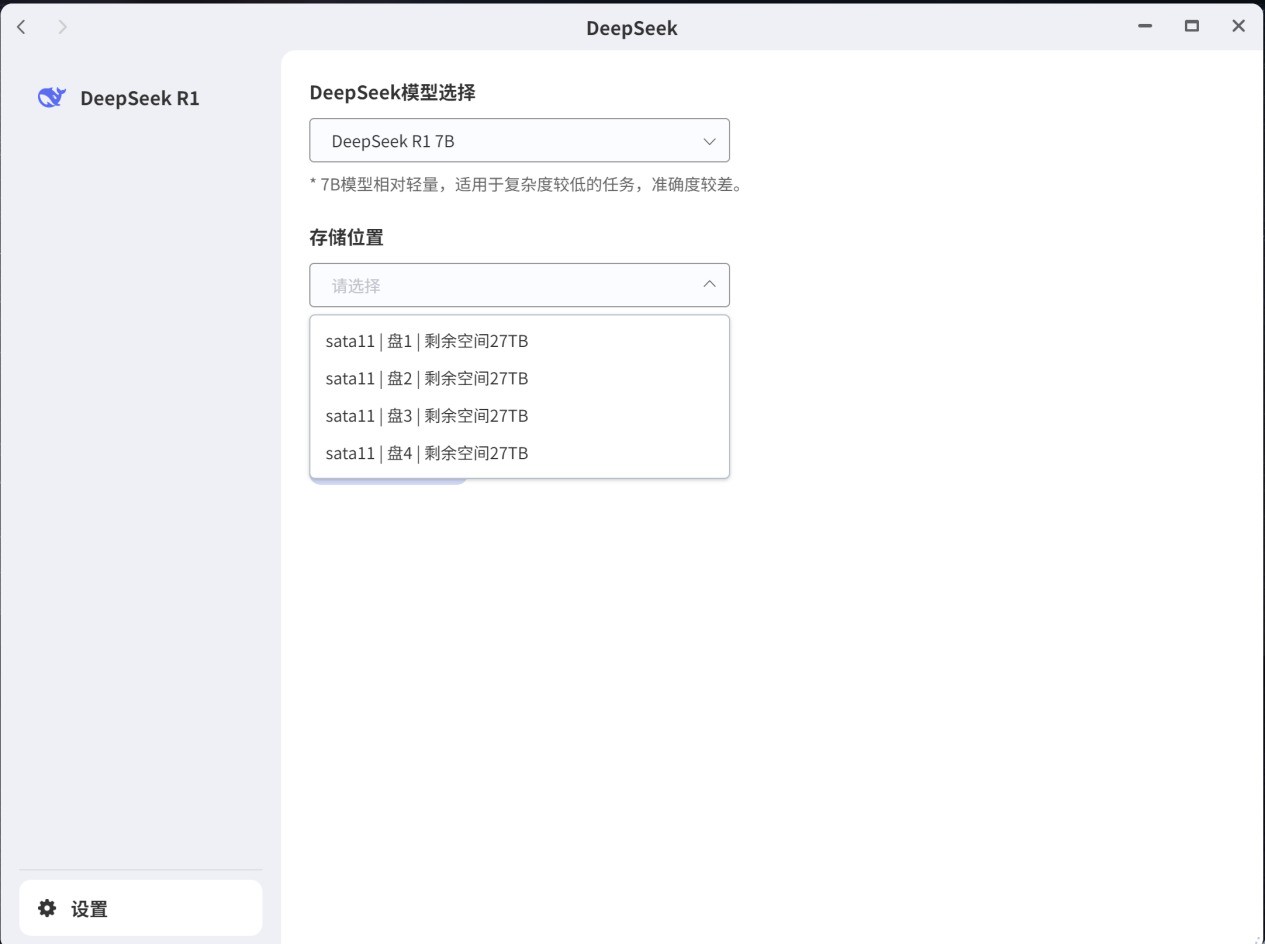
Task: Choose sata11 盘3 with 27TB free
Action: click(x=519, y=416)
